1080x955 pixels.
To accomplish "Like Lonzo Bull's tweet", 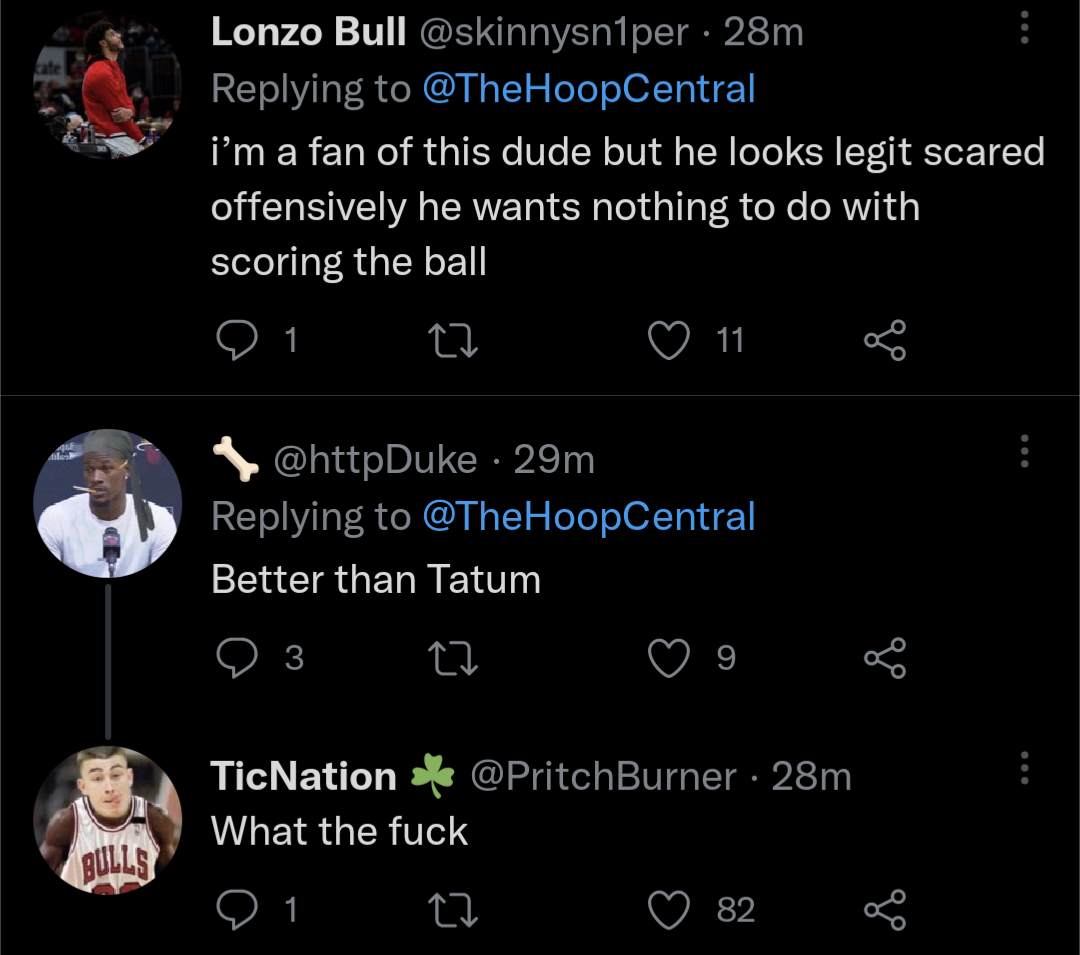I will coord(670,341).
